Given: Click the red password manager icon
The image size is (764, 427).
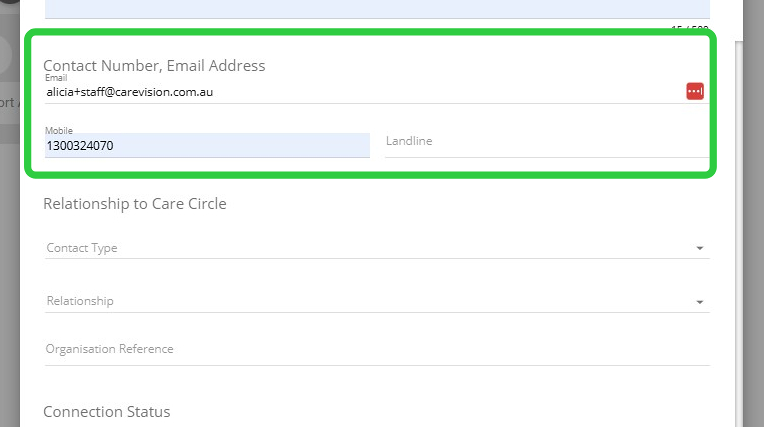Looking at the screenshot, I should (695, 91).
